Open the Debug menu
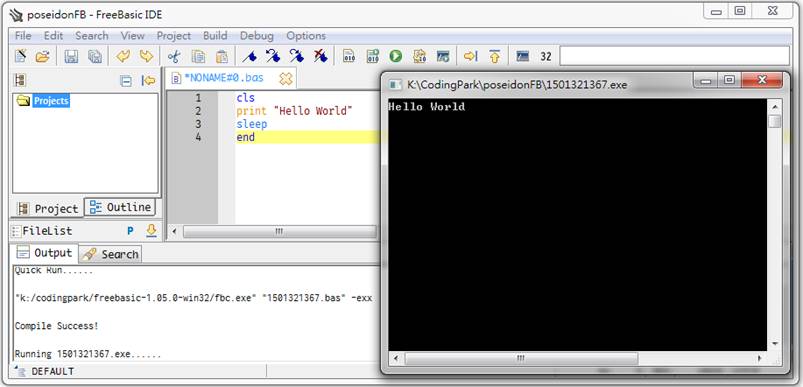803x387 pixels. [x=257, y=36]
